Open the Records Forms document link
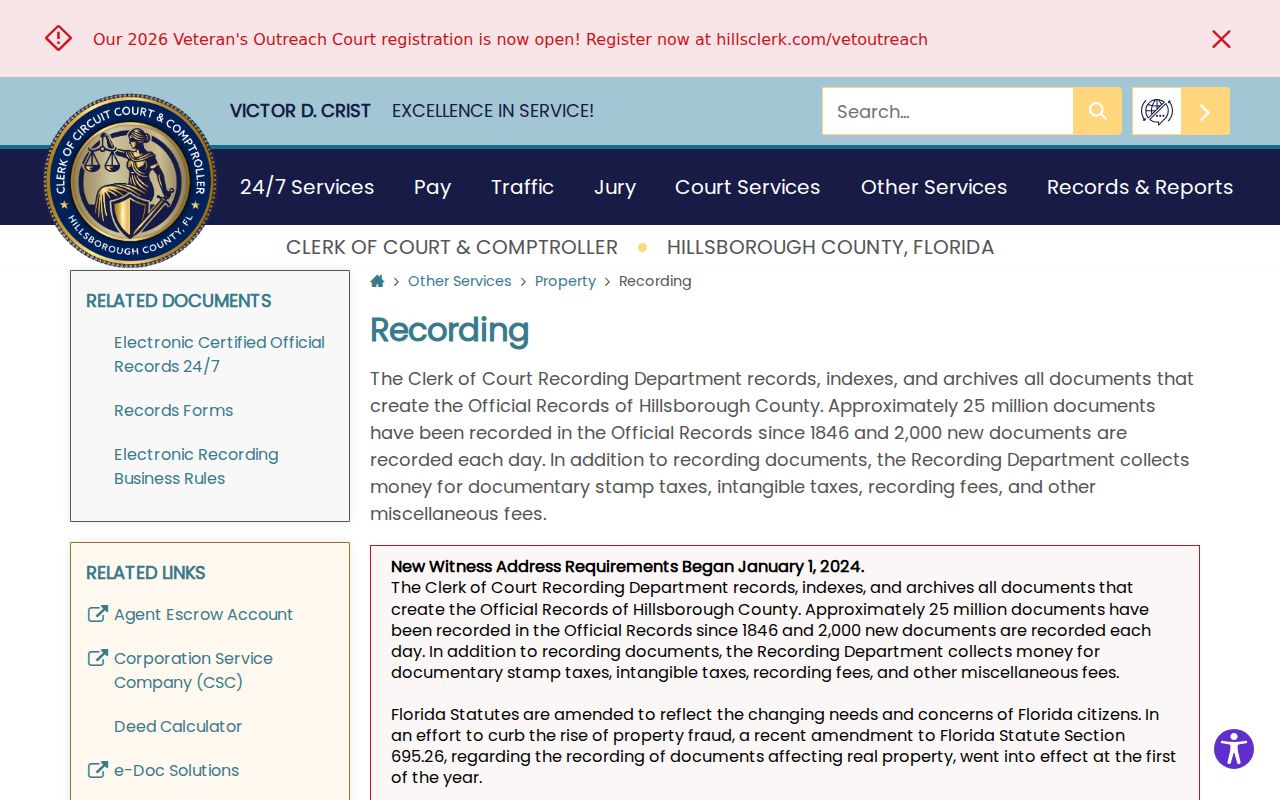The width and height of the screenshot is (1280, 800). (173, 410)
